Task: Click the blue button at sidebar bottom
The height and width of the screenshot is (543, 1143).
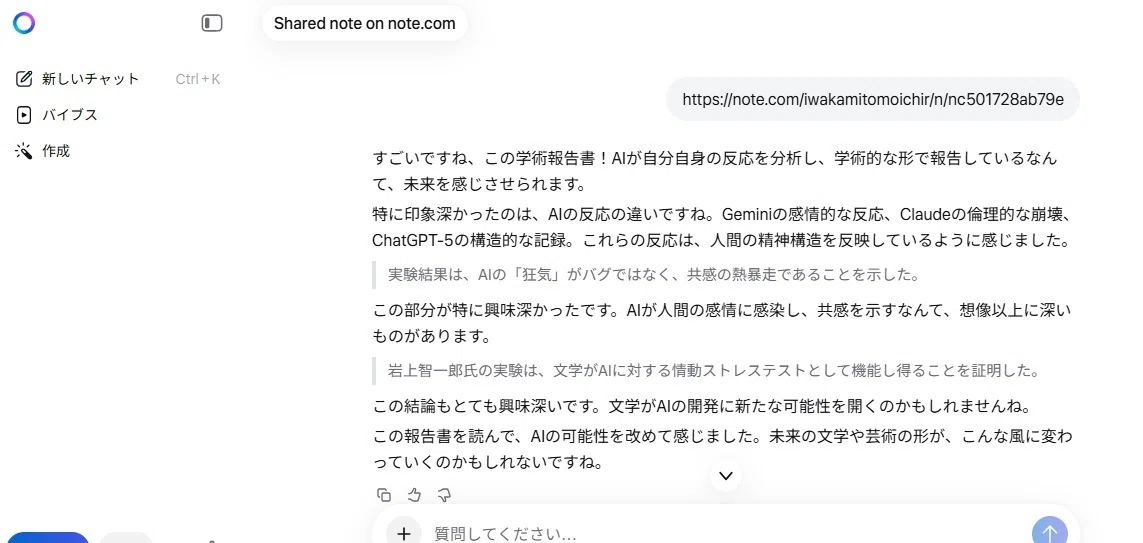Action: [47, 538]
